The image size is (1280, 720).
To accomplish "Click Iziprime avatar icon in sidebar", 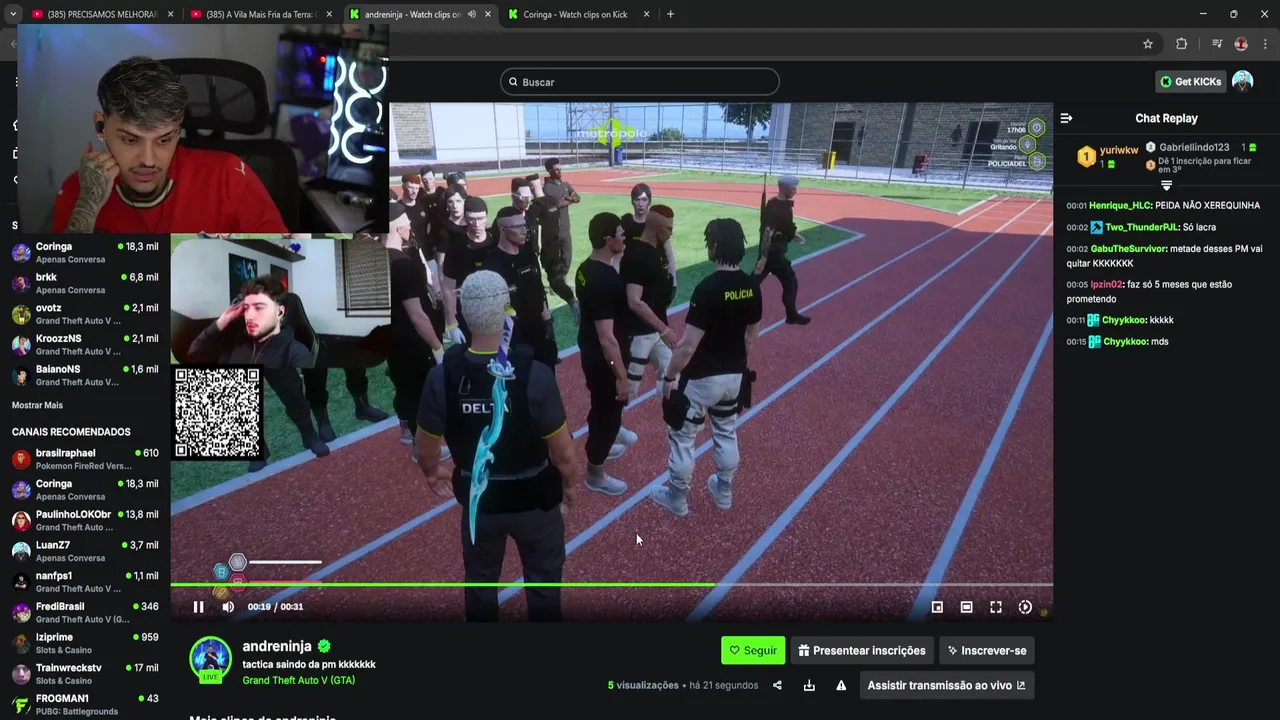I will pyautogui.click(x=21, y=643).
